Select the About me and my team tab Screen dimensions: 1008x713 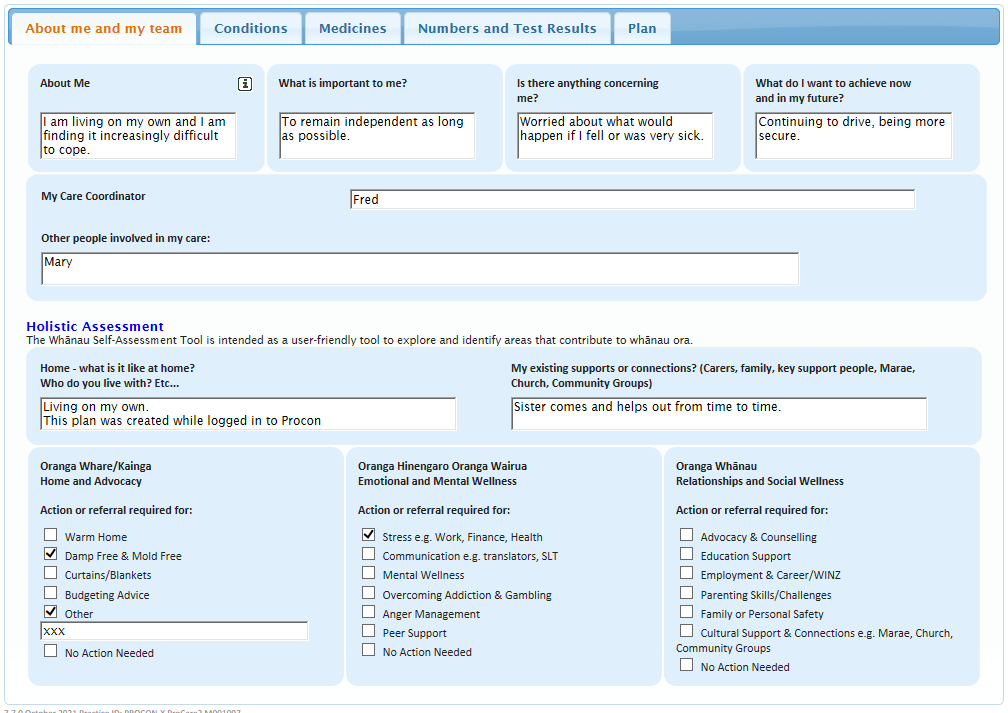click(x=104, y=28)
